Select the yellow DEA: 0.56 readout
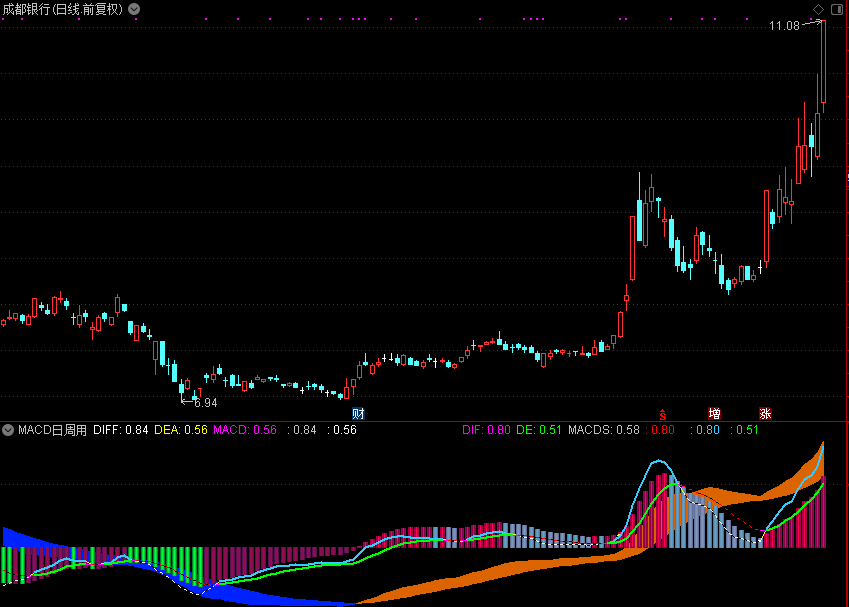Image resolution: width=849 pixels, height=607 pixels. coord(181,430)
